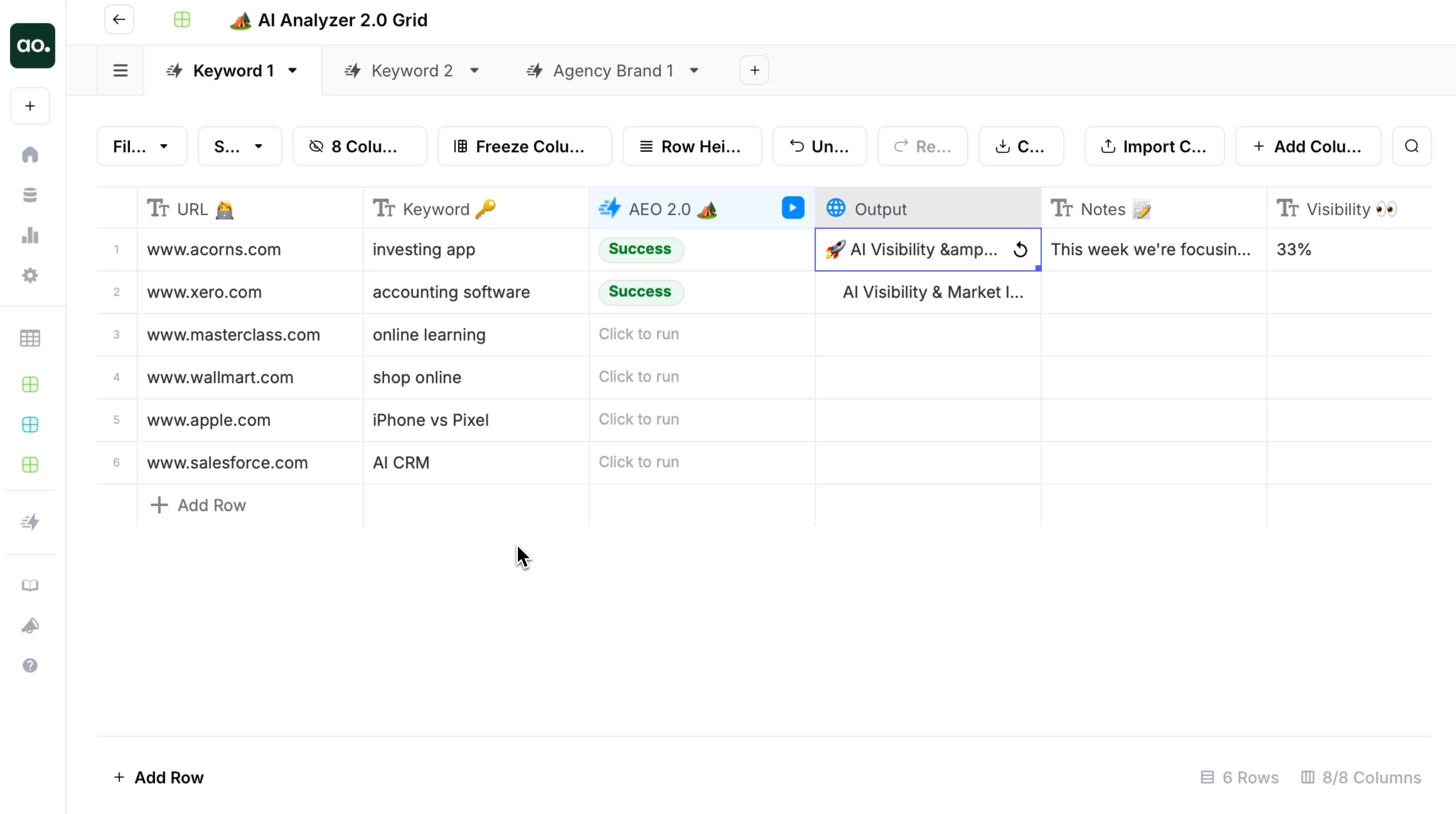The height and width of the screenshot is (814, 1456).
Task: Add a new tab with plus button
Action: (x=754, y=70)
